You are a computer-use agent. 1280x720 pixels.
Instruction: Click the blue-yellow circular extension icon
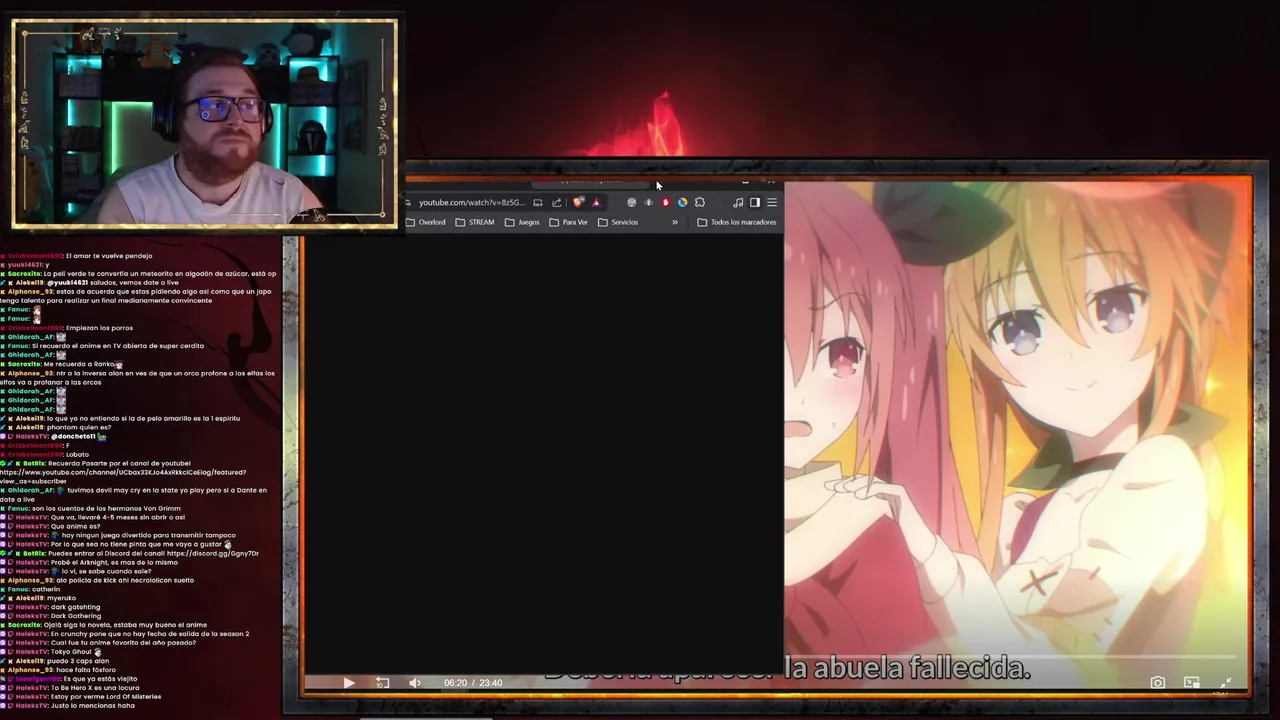pyautogui.click(x=682, y=203)
